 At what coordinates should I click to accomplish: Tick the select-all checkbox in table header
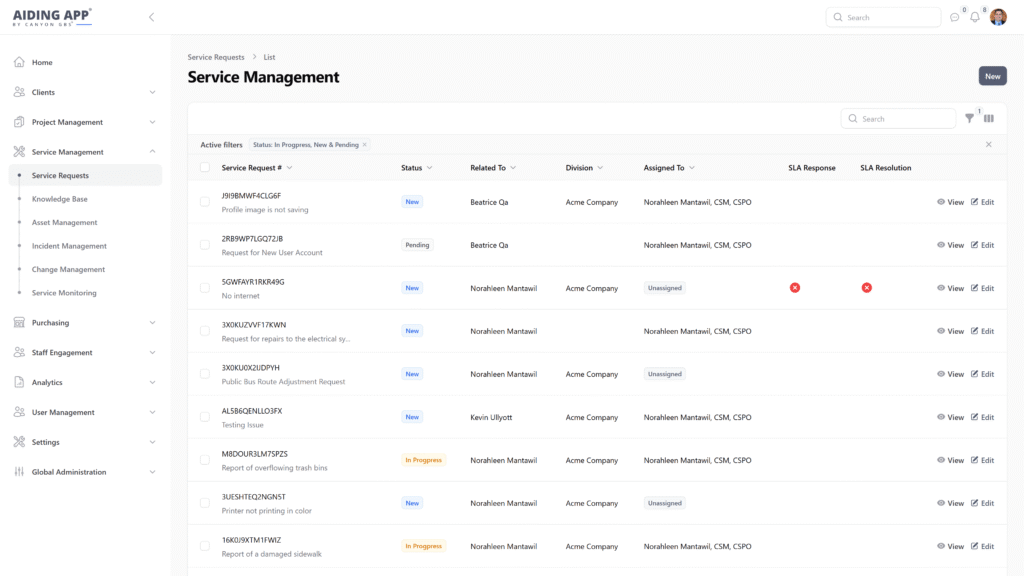[205, 168]
